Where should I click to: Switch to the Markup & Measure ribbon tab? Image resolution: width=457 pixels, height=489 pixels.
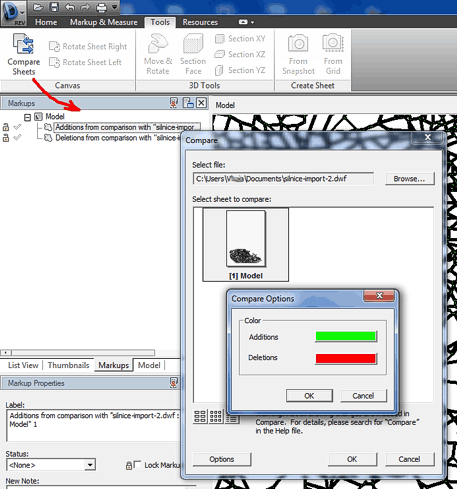pos(104,22)
